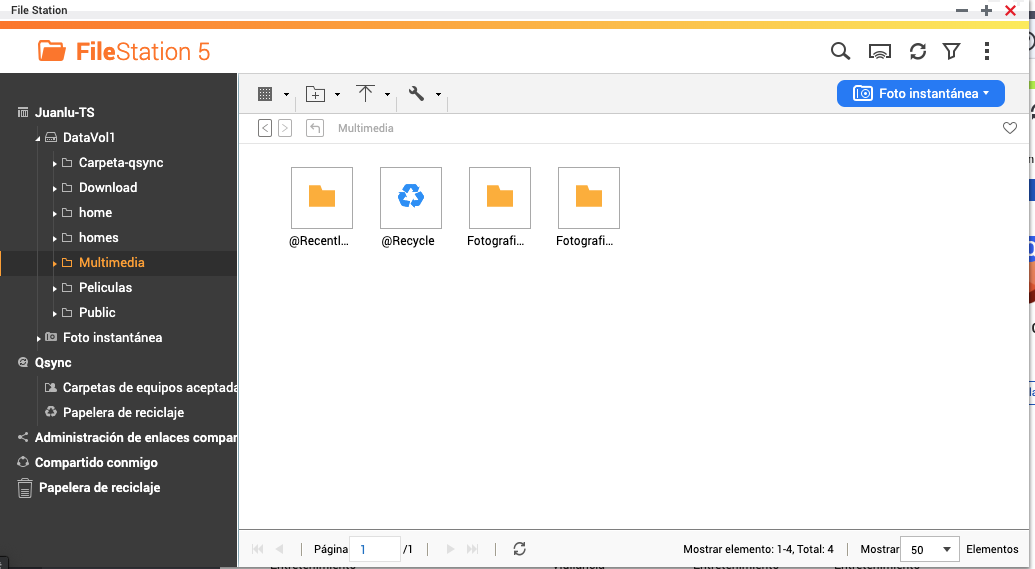
Task: Open the remote connection/media streaming icon
Action: pos(880,51)
